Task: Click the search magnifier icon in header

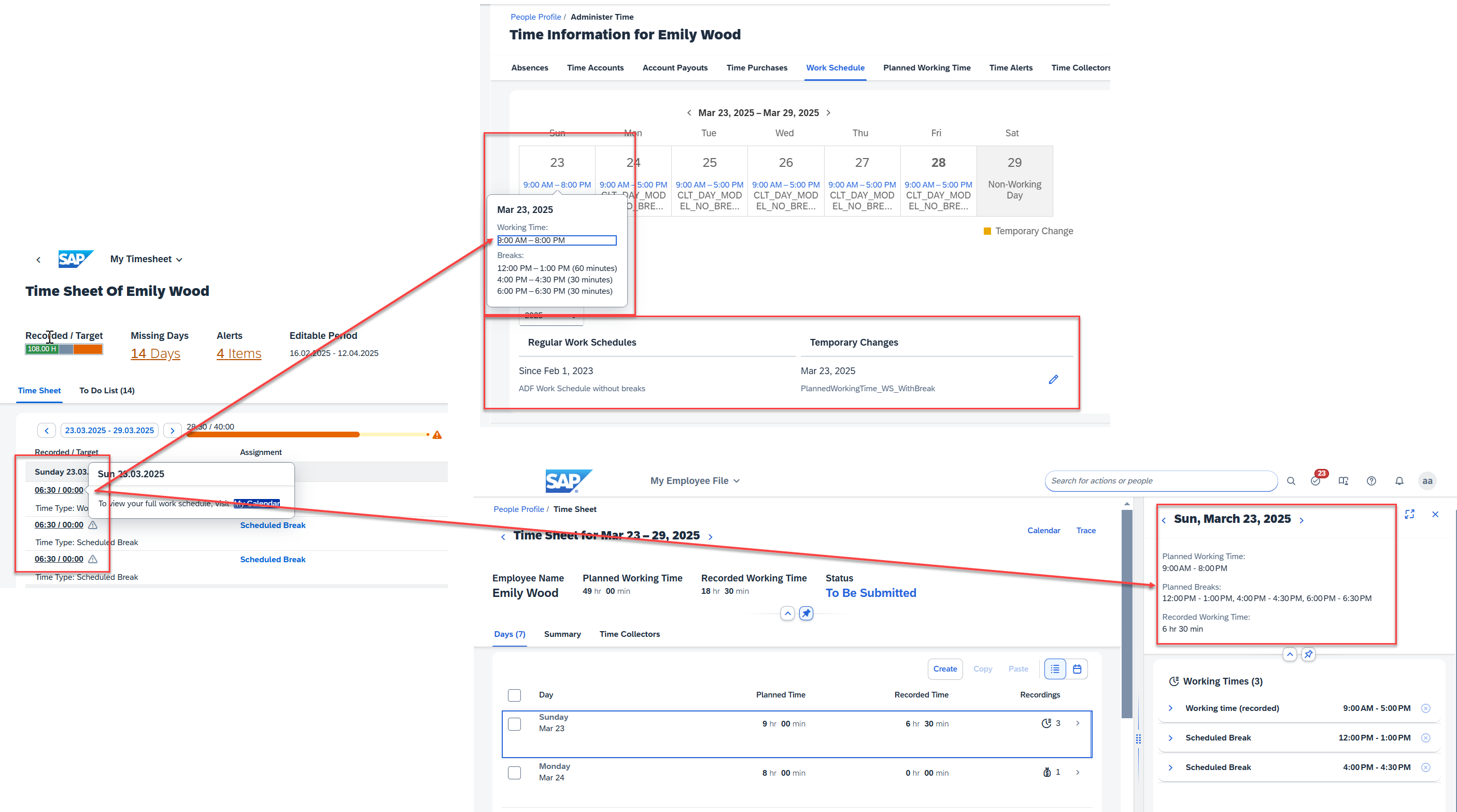Action: [x=1291, y=481]
